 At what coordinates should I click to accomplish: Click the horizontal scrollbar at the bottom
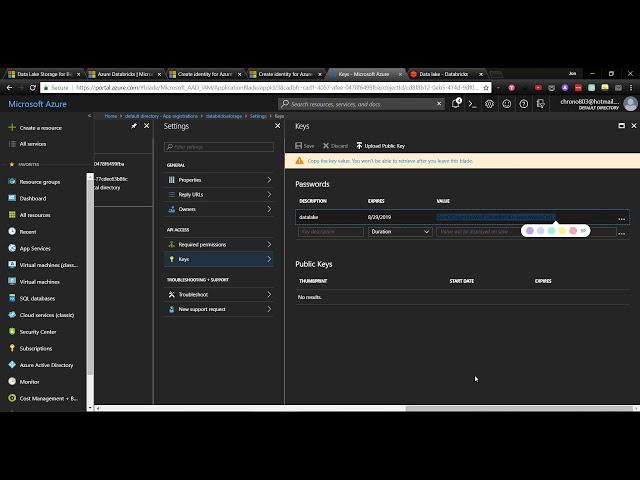(x=518, y=409)
